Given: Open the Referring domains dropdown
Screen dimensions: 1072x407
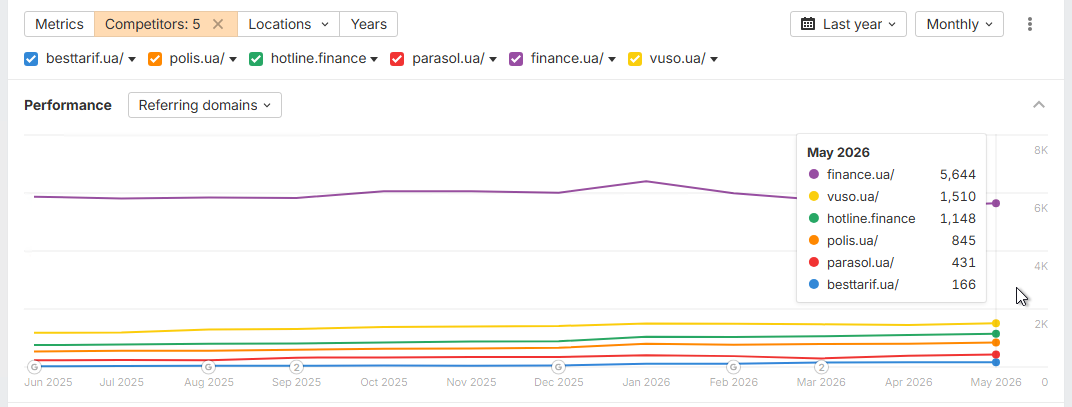Looking at the screenshot, I should (205, 105).
